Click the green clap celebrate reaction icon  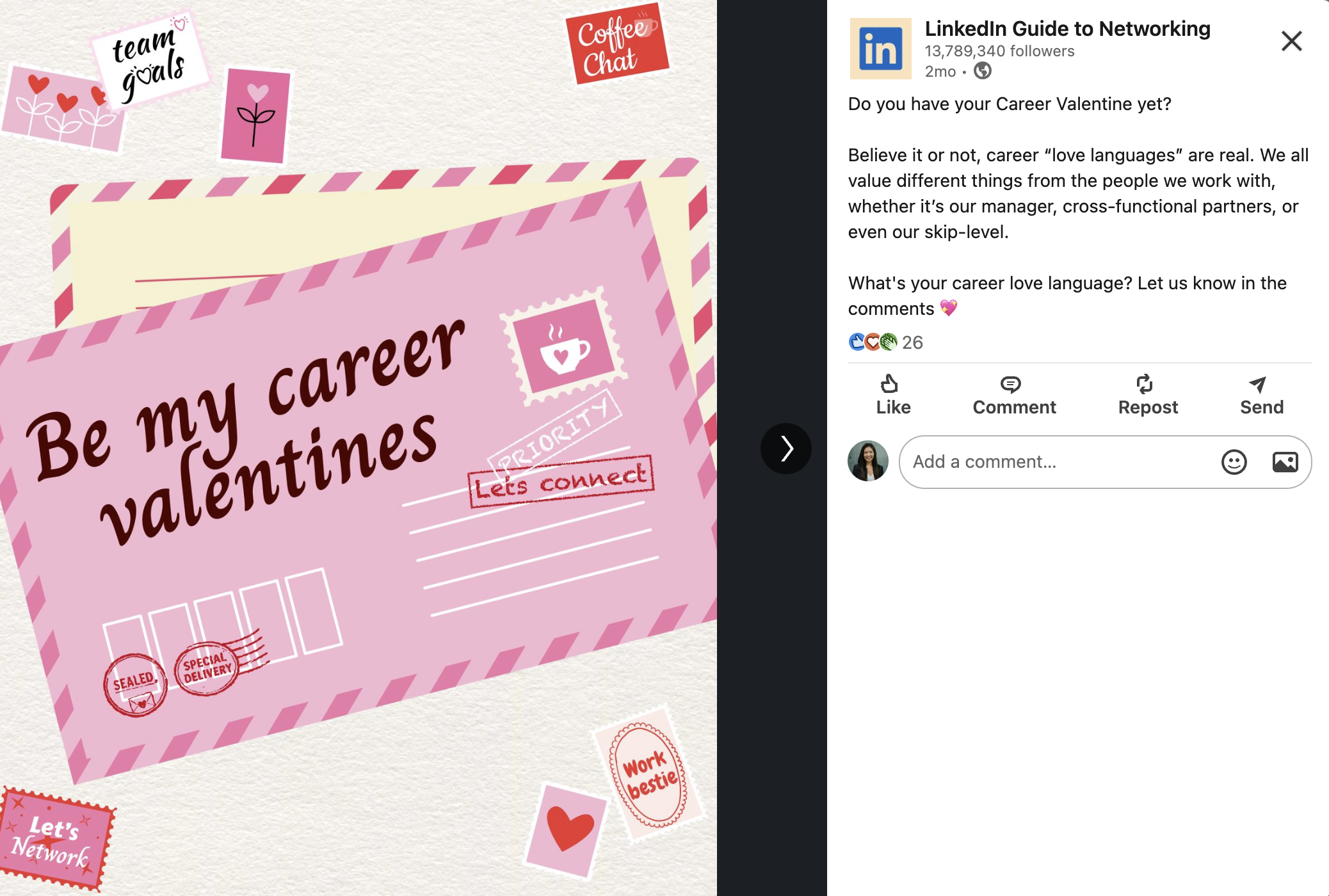click(889, 342)
